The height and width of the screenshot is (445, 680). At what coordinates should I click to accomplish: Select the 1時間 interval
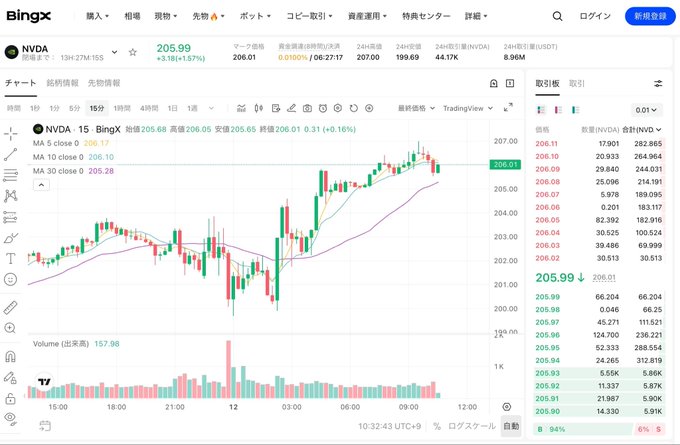point(122,108)
